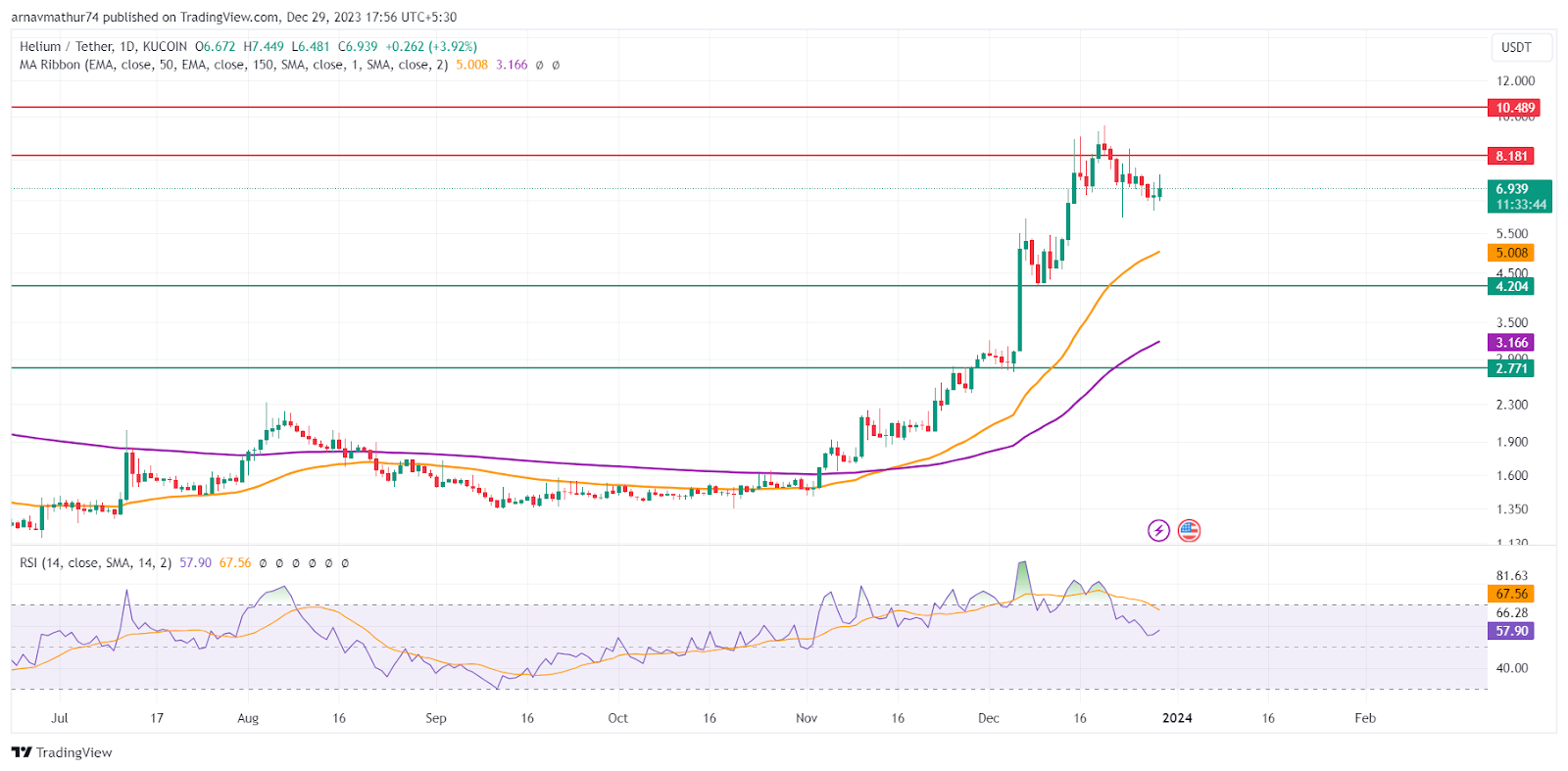This screenshot has height=771, width=1568.
Task: Click the 57.90 value in RSI legend
Action: coord(195,563)
